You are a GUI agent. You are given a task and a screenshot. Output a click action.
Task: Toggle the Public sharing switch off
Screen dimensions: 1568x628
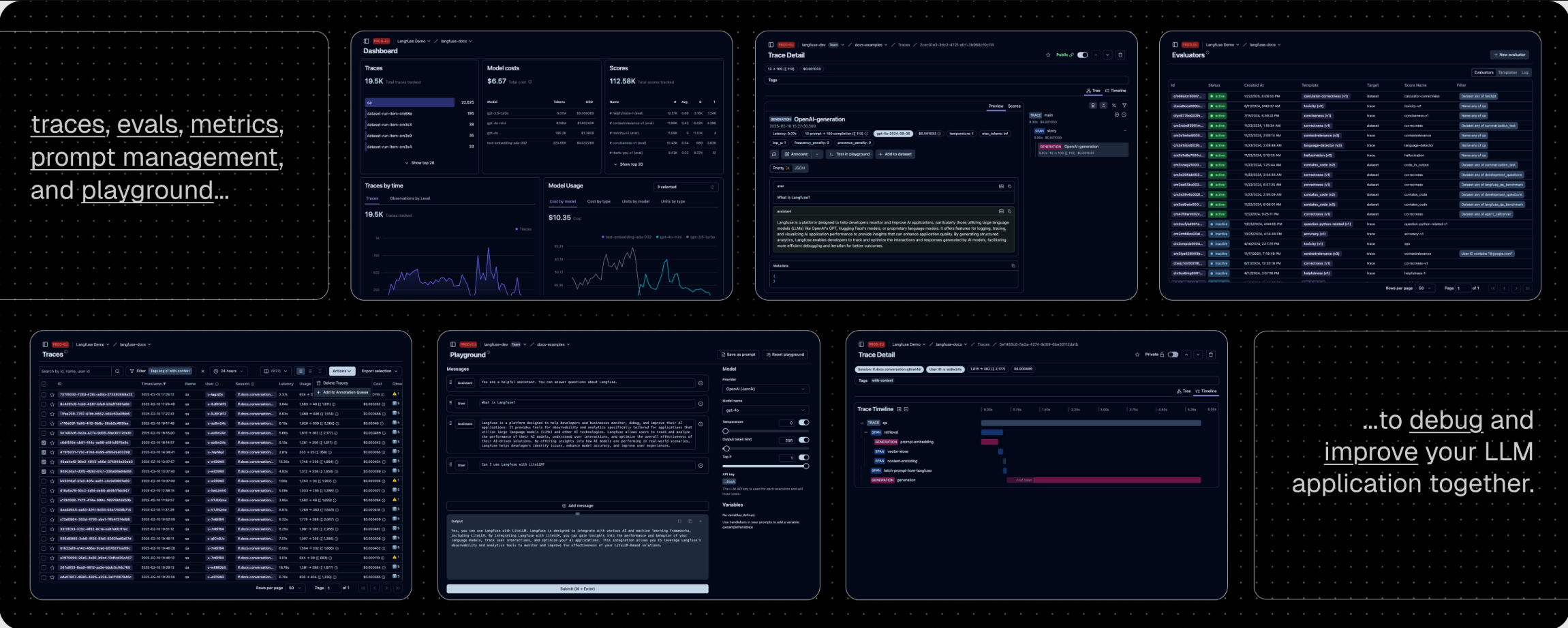coord(1082,55)
